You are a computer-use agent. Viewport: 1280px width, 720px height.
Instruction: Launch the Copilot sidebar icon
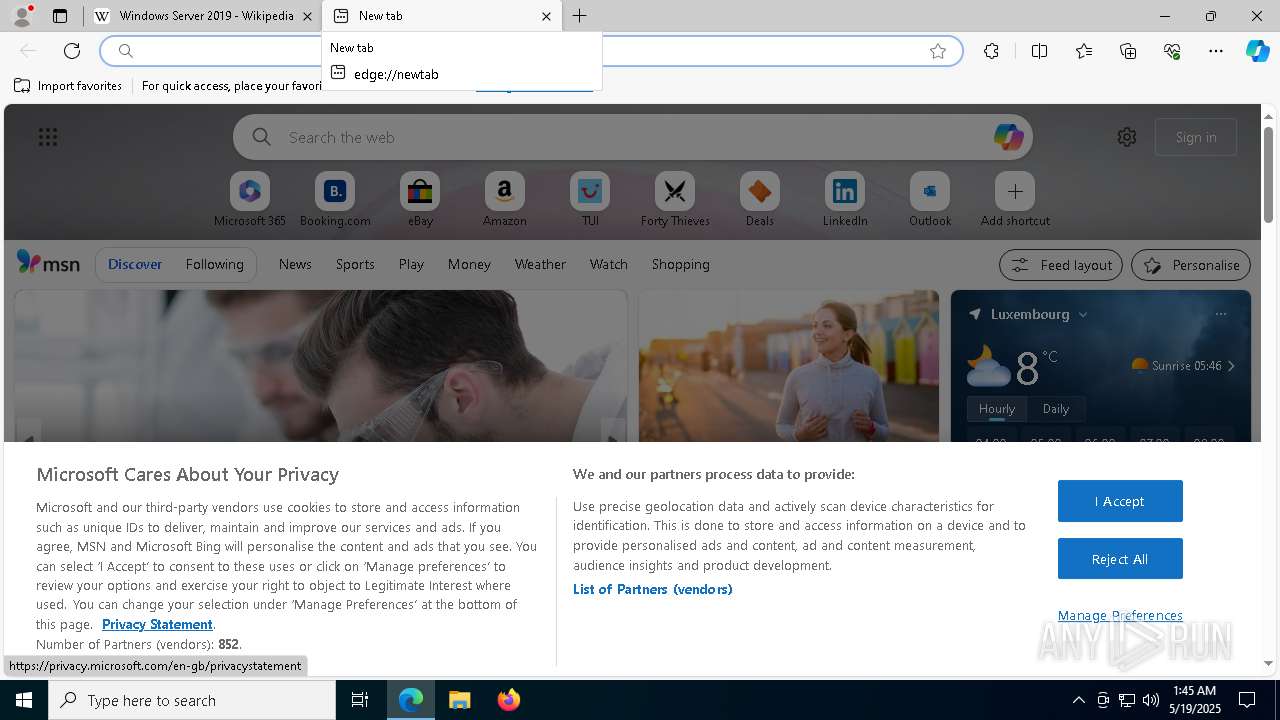coord(1258,51)
